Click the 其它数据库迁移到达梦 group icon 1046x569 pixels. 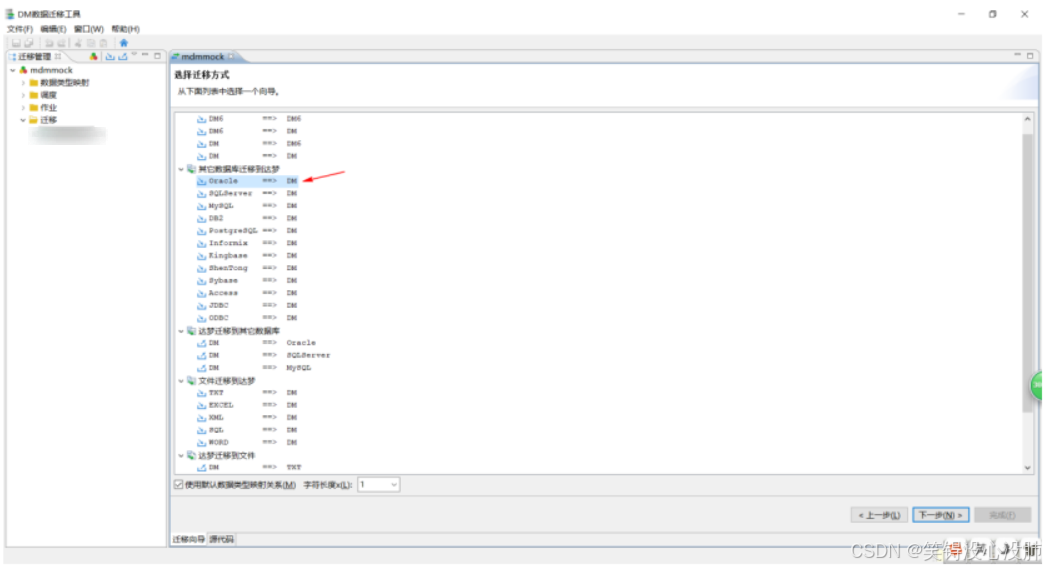(191, 169)
